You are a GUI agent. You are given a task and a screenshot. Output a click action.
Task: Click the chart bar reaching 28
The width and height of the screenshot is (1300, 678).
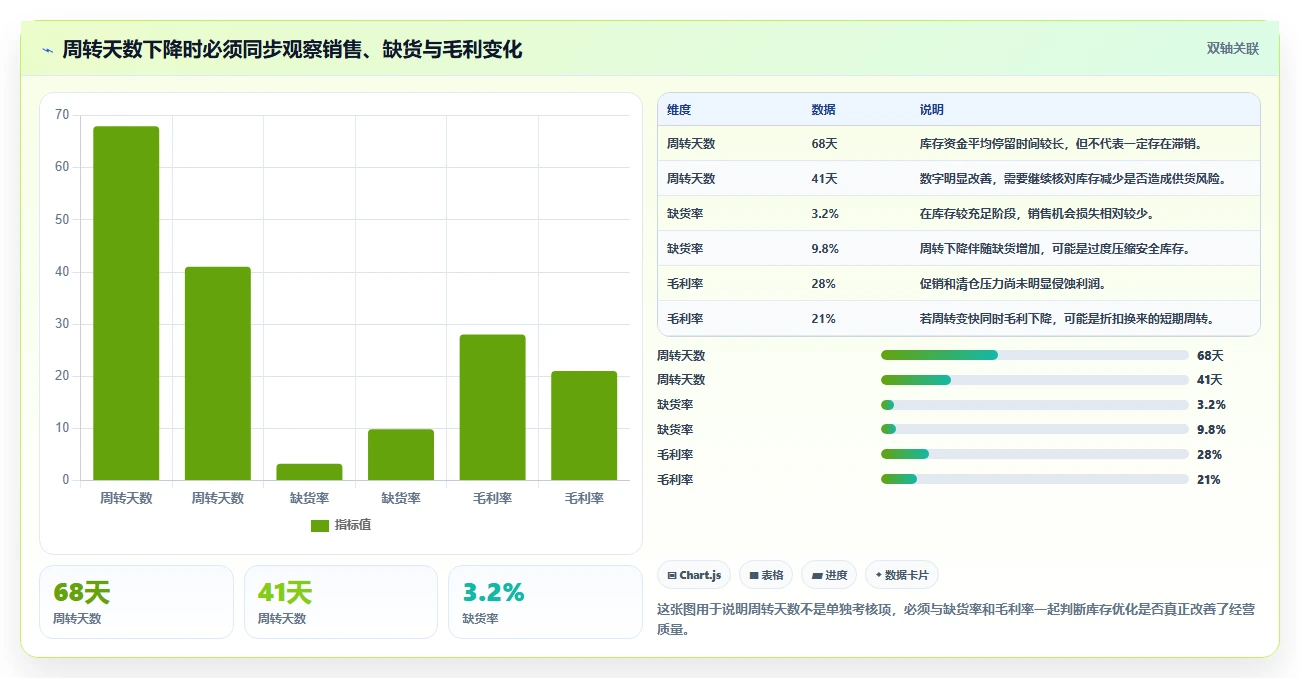(493, 407)
